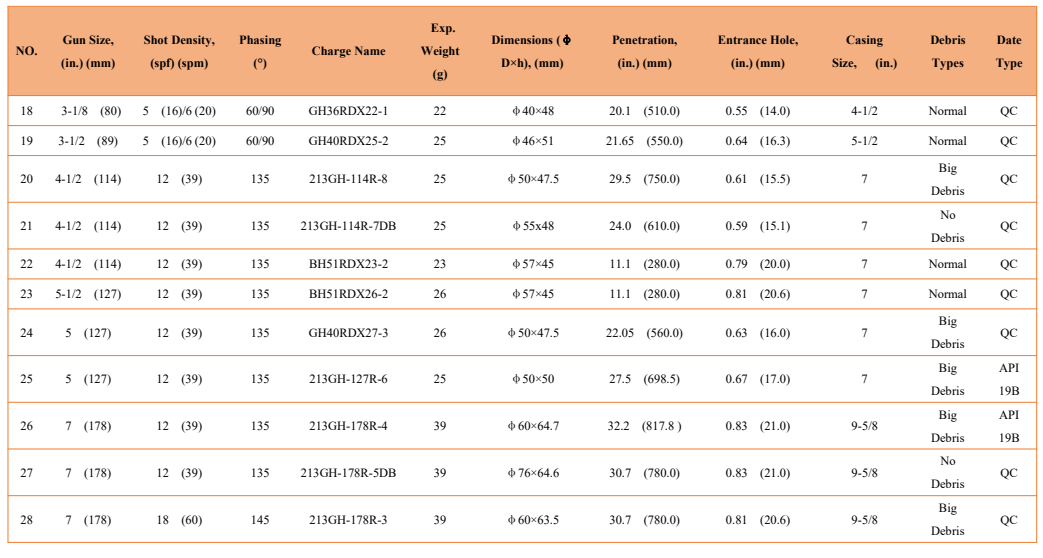The width and height of the screenshot is (1043, 558).
Task: Click dimensions cell ф76×64.6
Action: tap(533, 474)
